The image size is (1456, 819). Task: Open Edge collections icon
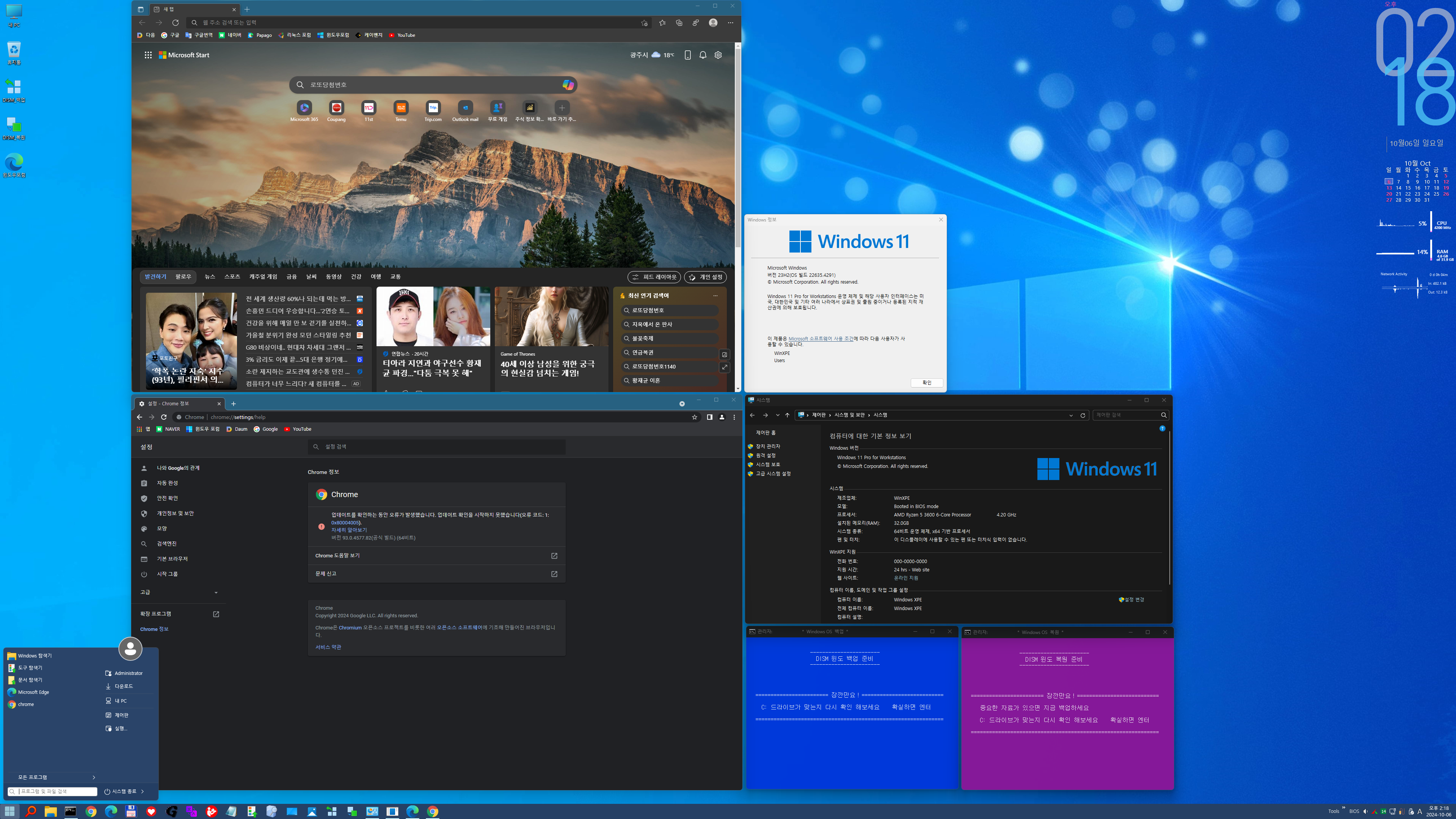(679, 23)
